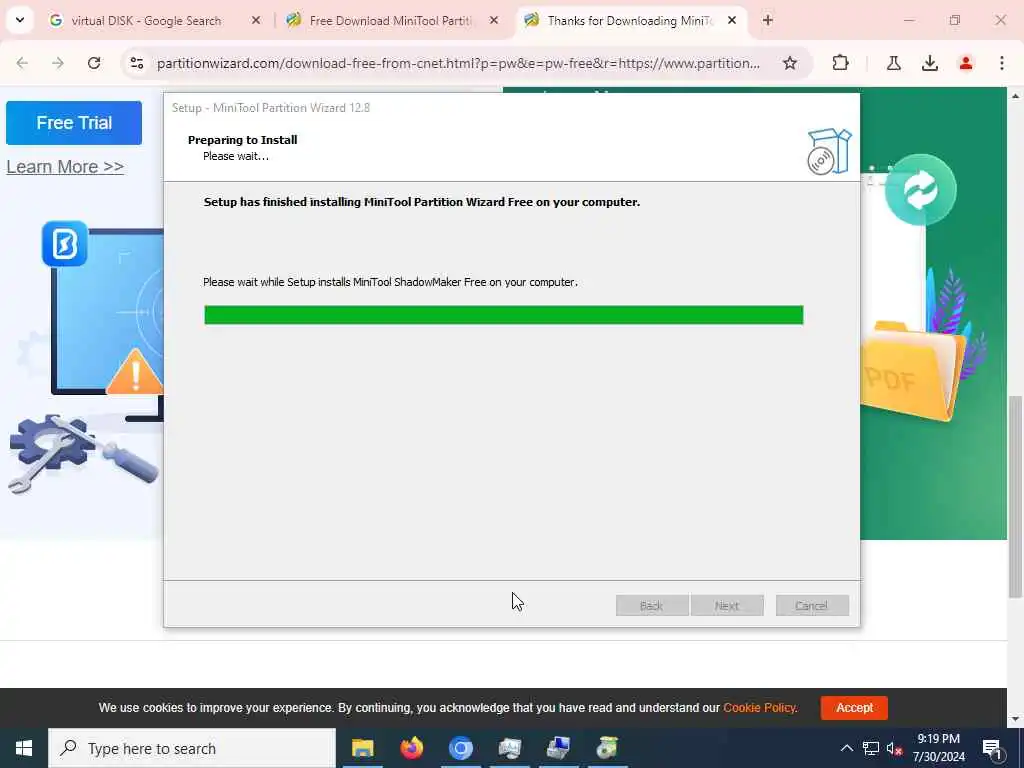
Task: Open Chrome Labs flask icon
Action: point(894,63)
